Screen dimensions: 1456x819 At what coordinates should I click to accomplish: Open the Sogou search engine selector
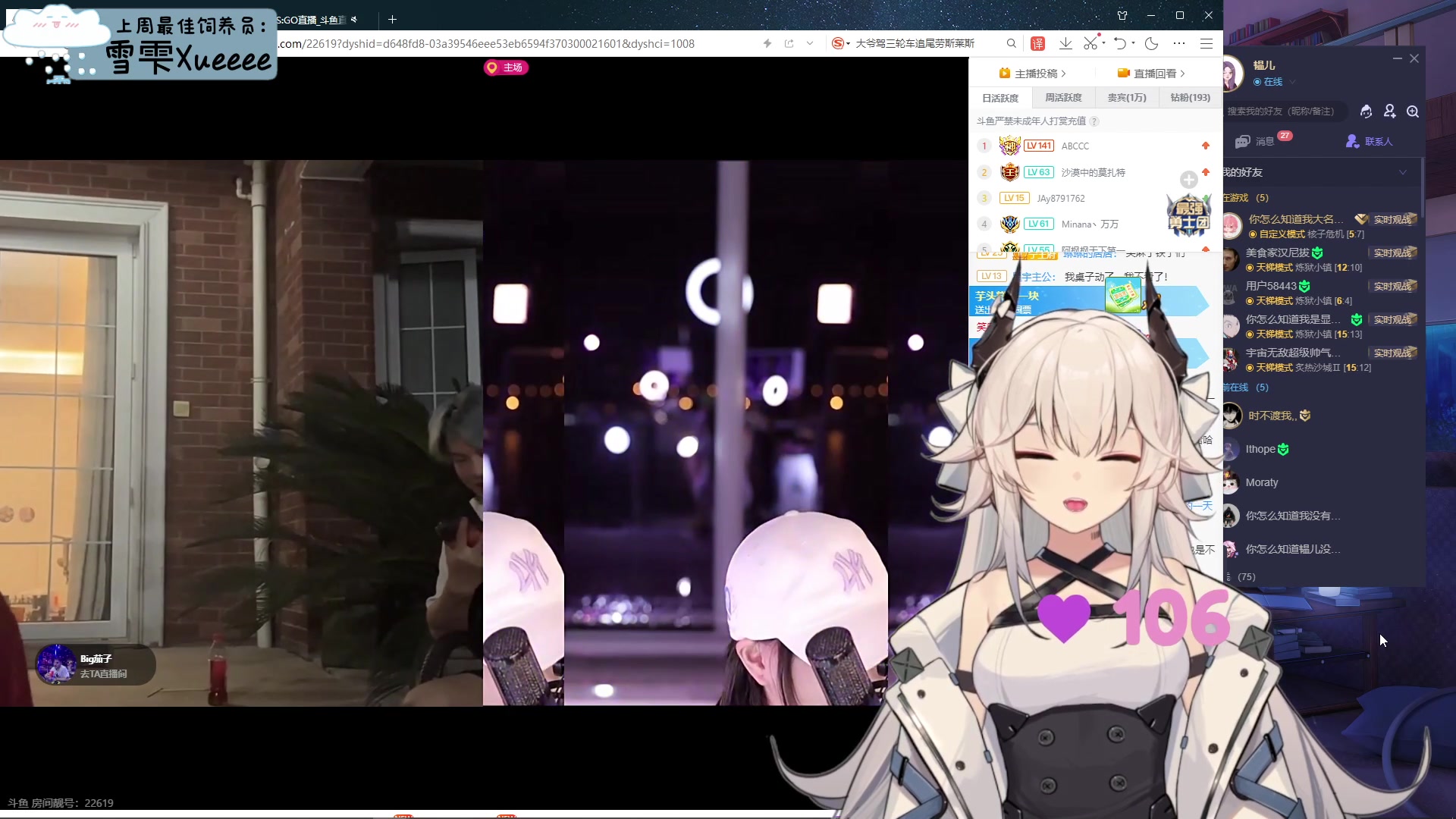840,43
